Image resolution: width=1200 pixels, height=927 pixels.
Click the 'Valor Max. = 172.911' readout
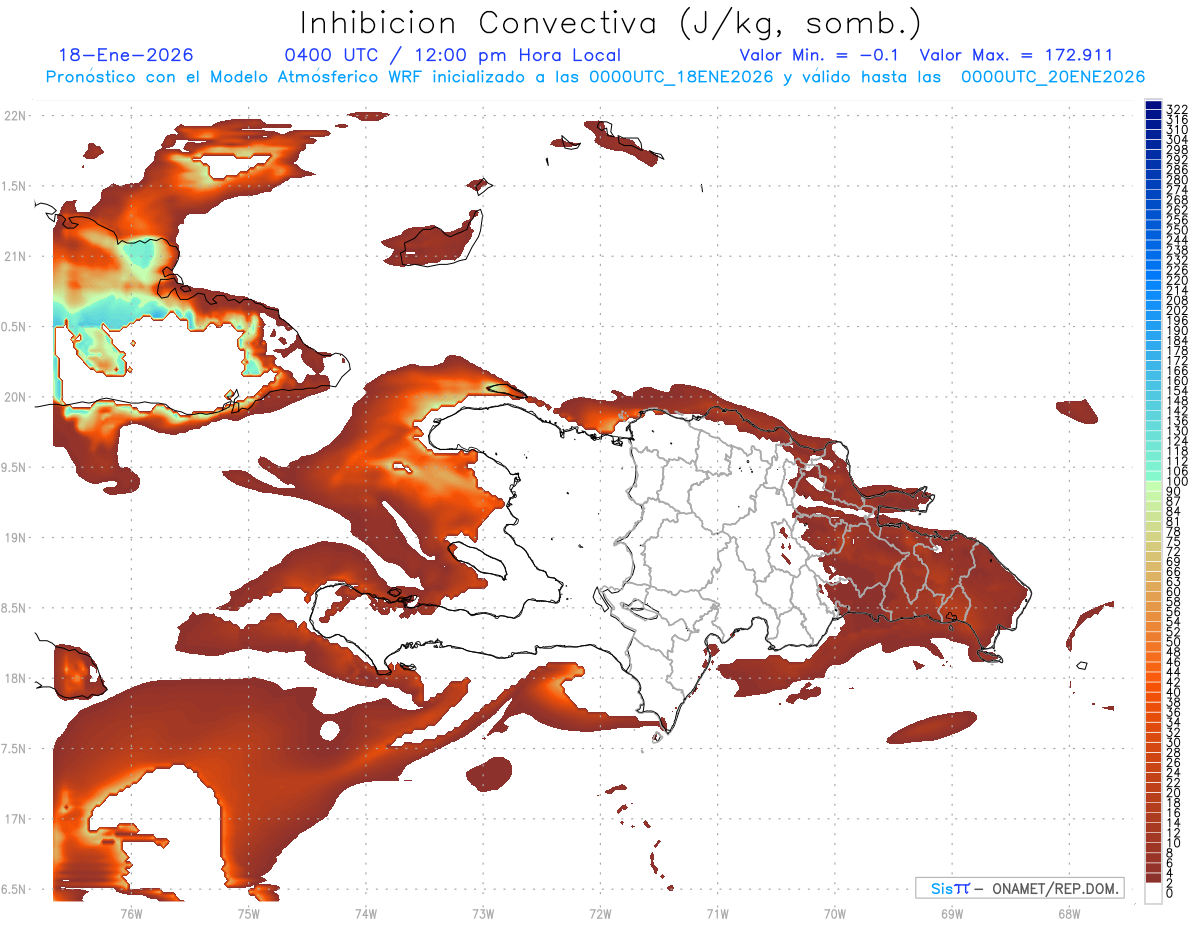tap(1016, 55)
